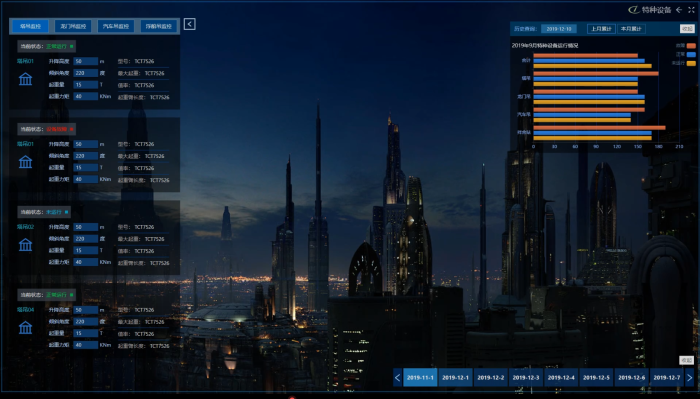Click the crane icon of first 塔吊01 card
The height and width of the screenshot is (399, 700).
click(x=25, y=79)
